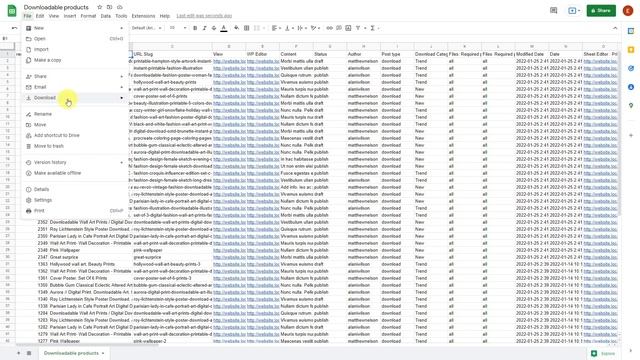
Task: Open the fill color picker
Action: (x=236, y=28)
